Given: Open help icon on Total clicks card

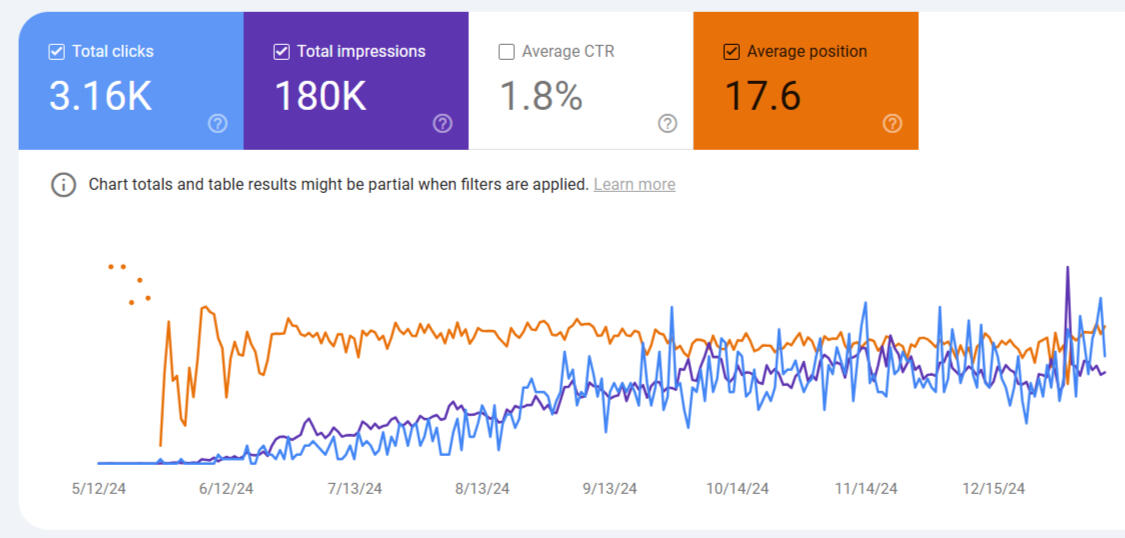Looking at the screenshot, I should pos(218,123).
